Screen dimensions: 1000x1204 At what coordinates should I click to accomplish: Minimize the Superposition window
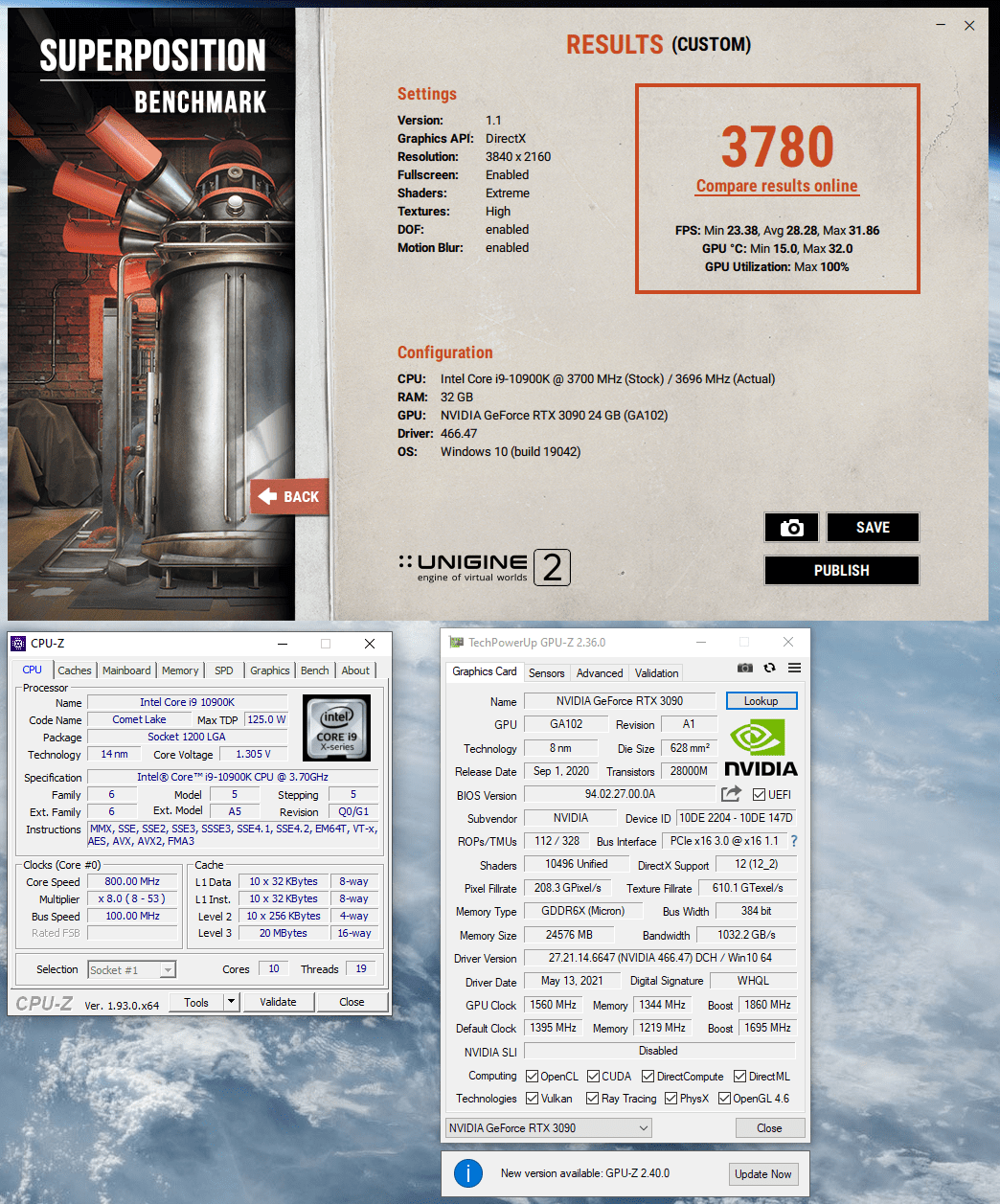[x=941, y=26]
